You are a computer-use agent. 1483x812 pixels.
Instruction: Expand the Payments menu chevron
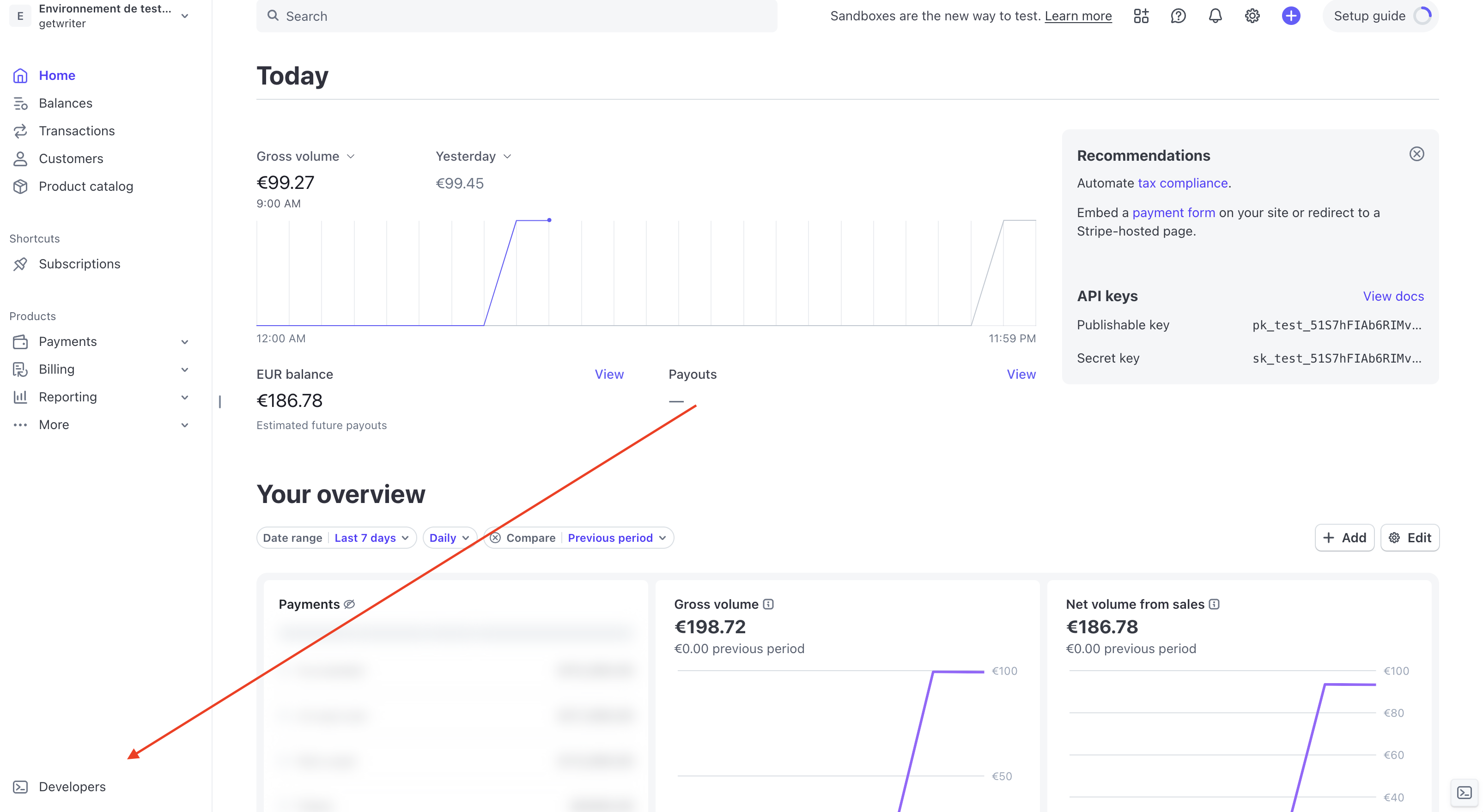185,342
